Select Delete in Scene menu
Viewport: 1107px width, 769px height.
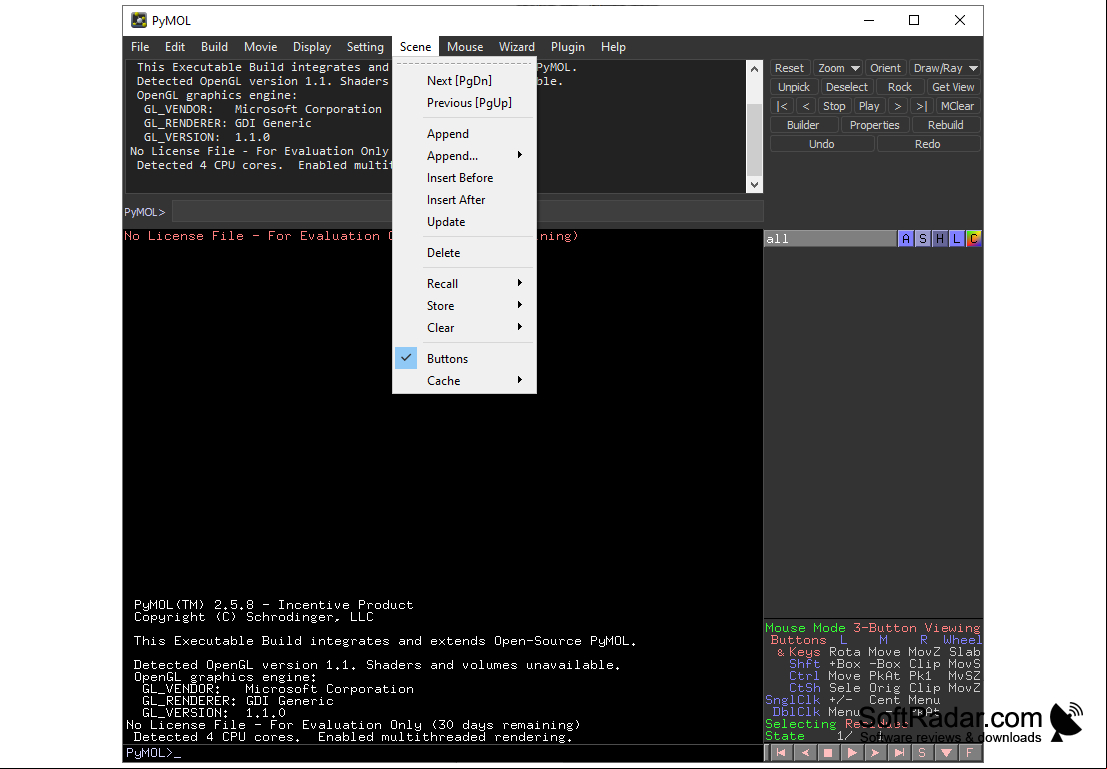[x=465, y=252]
